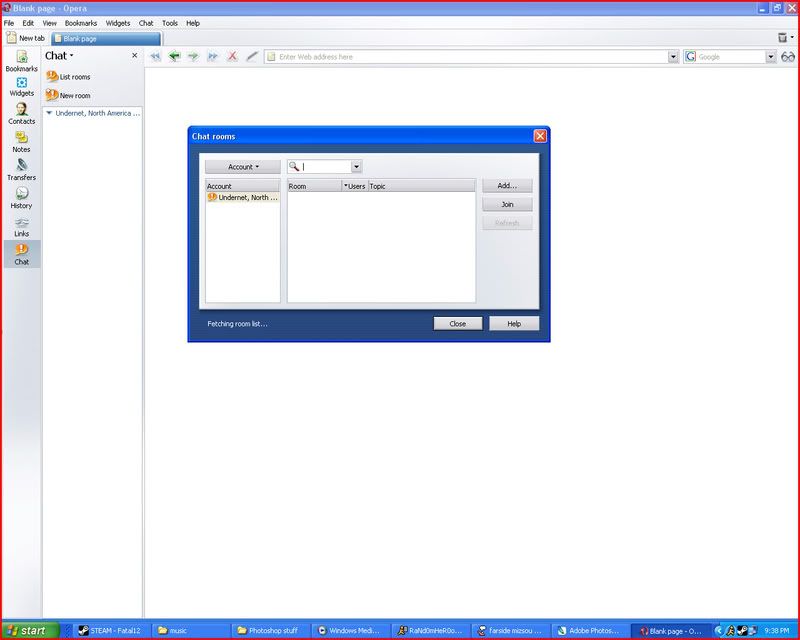Open the Widgets panel in sidebar
This screenshot has width=800, height=640.
point(21,87)
